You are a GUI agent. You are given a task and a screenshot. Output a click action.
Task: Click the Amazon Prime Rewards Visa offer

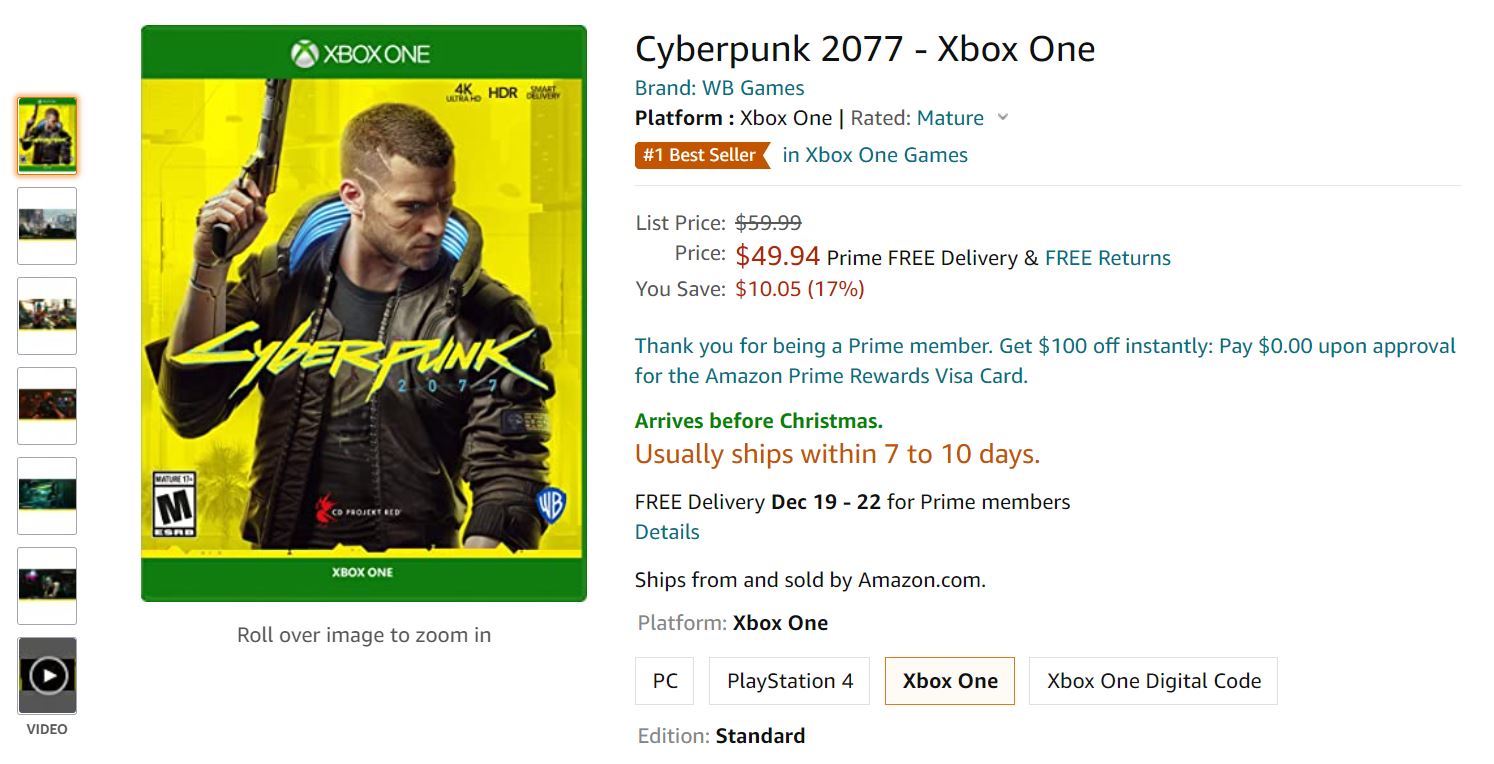click(1045, 361)
